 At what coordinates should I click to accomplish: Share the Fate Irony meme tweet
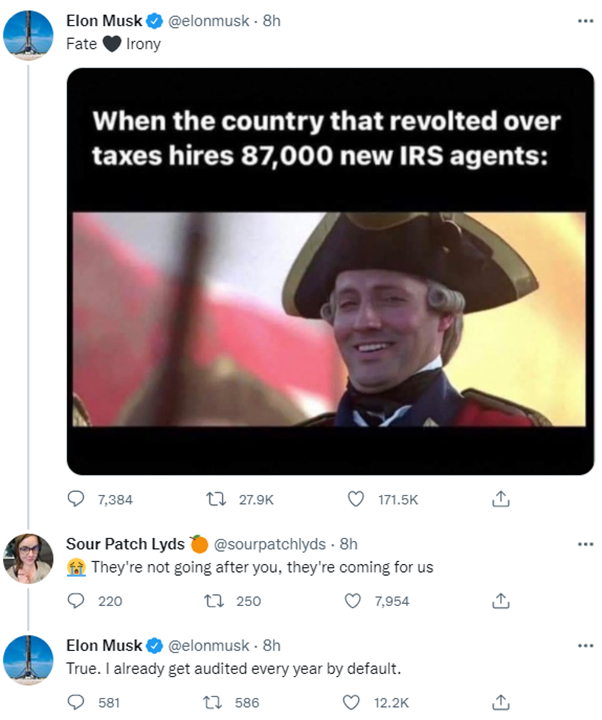[x=503, y=498]
